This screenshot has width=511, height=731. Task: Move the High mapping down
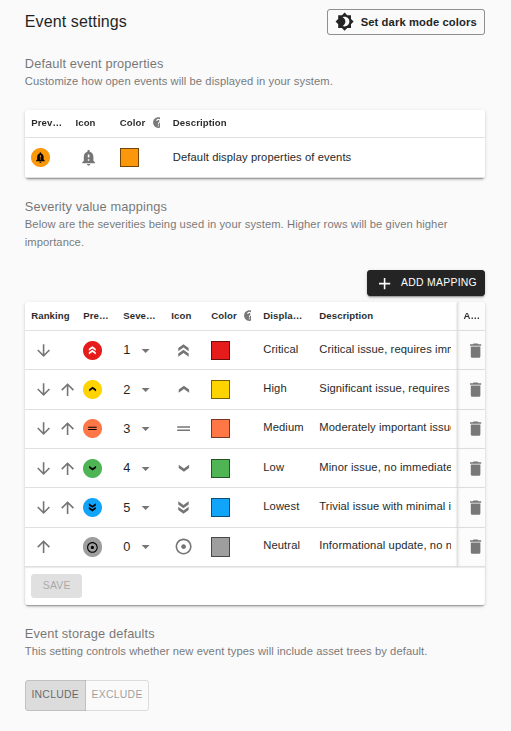coord(43,389)
